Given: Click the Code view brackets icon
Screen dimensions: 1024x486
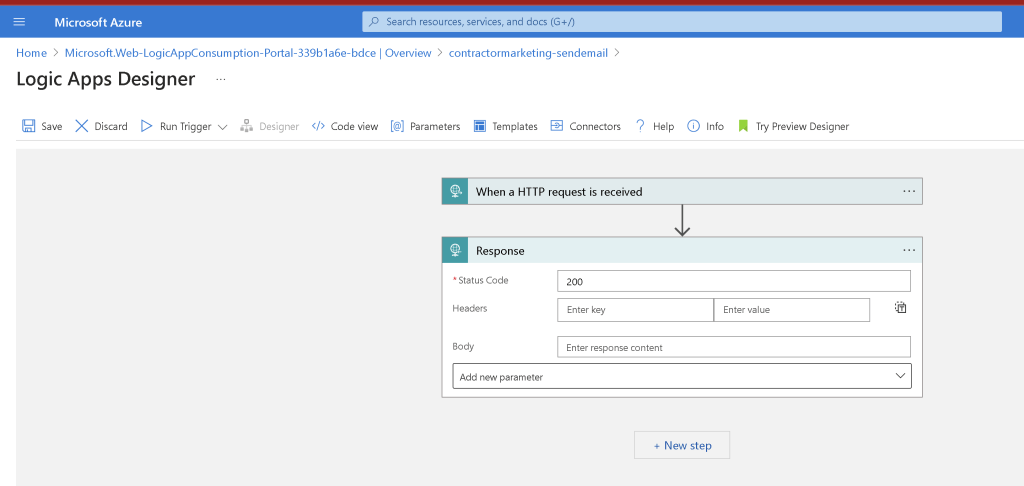Looking at the screenshot, I should coord(318,126).
